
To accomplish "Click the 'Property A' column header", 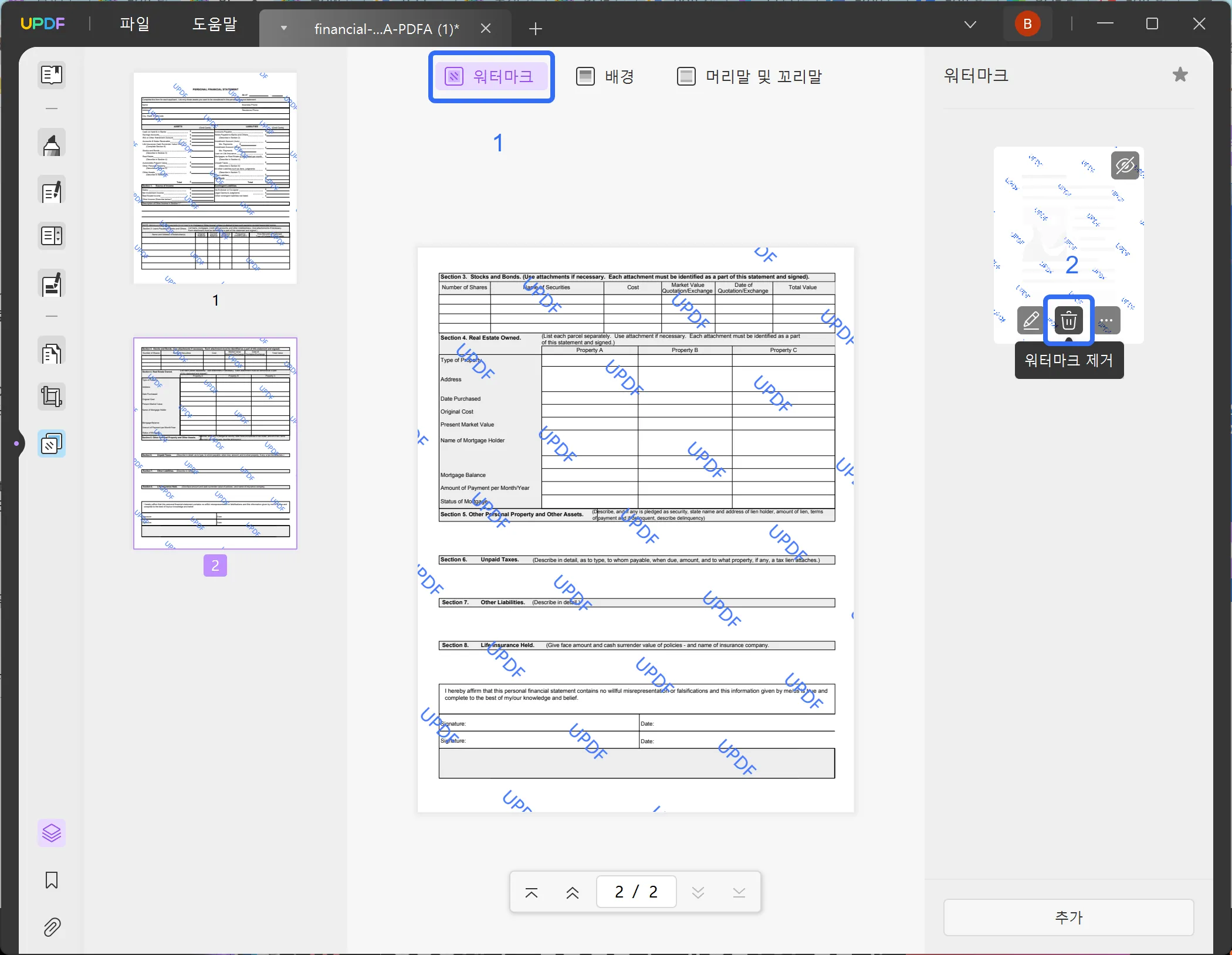I will tap(590, 350).
